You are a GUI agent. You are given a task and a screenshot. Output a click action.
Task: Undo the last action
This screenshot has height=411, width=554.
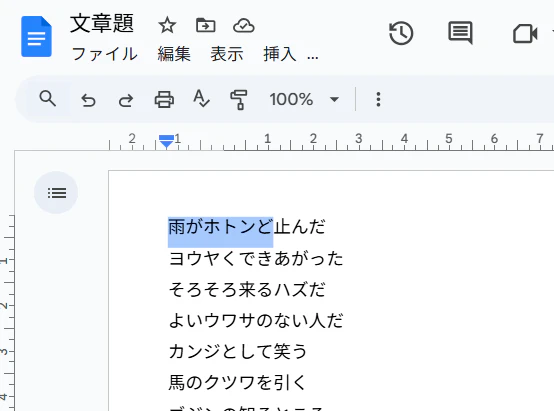coord(88,100)
